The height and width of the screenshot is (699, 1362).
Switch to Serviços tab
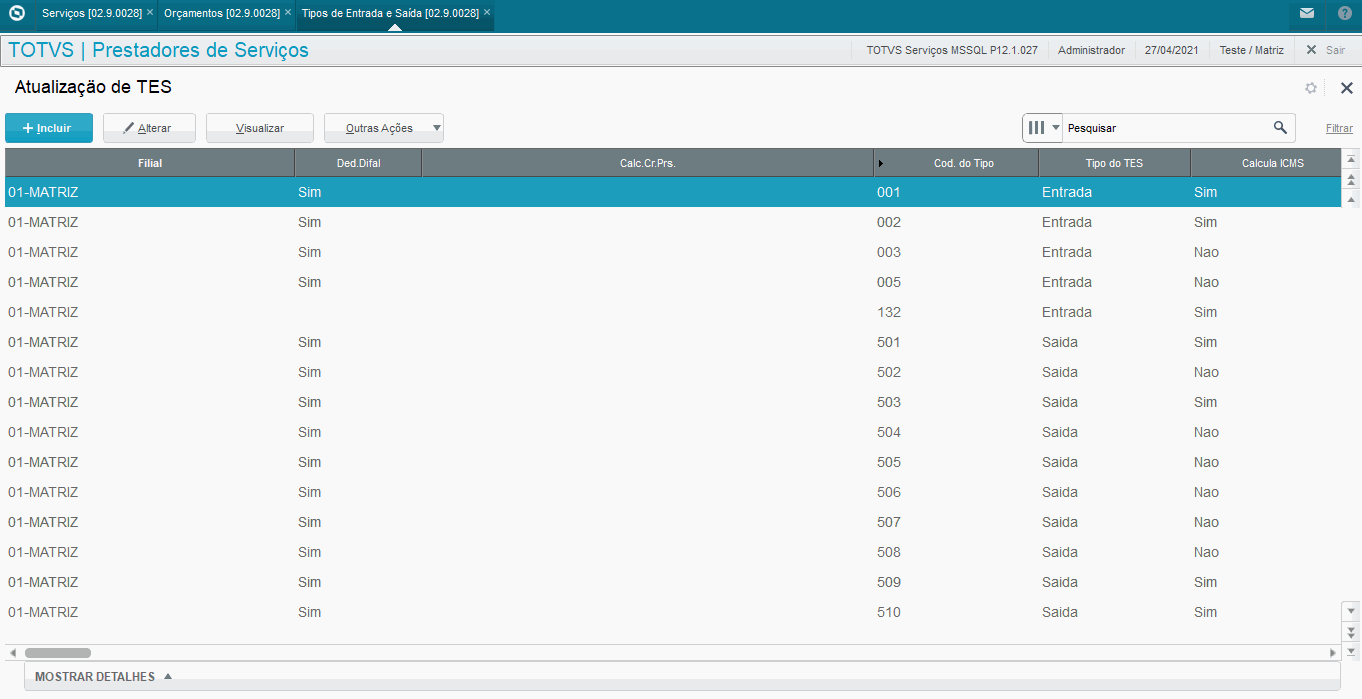point(91,13)
